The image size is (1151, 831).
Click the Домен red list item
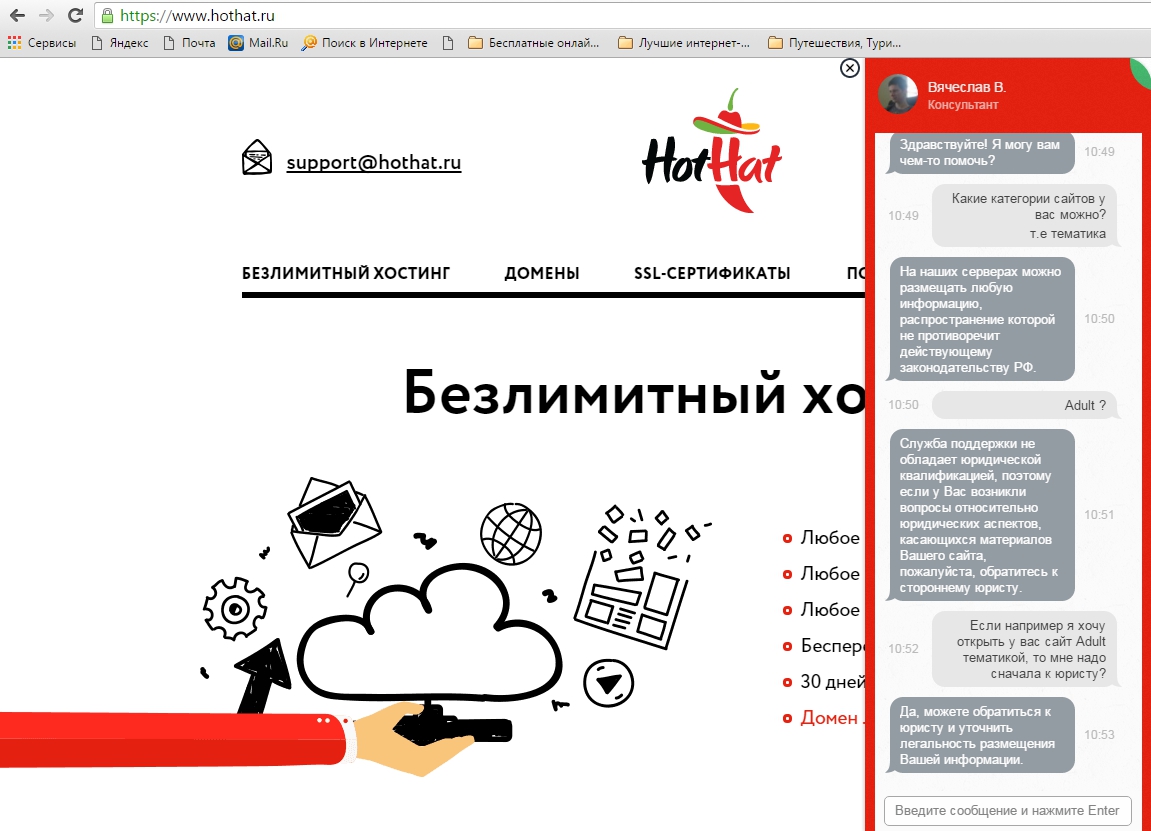[823, 718]
